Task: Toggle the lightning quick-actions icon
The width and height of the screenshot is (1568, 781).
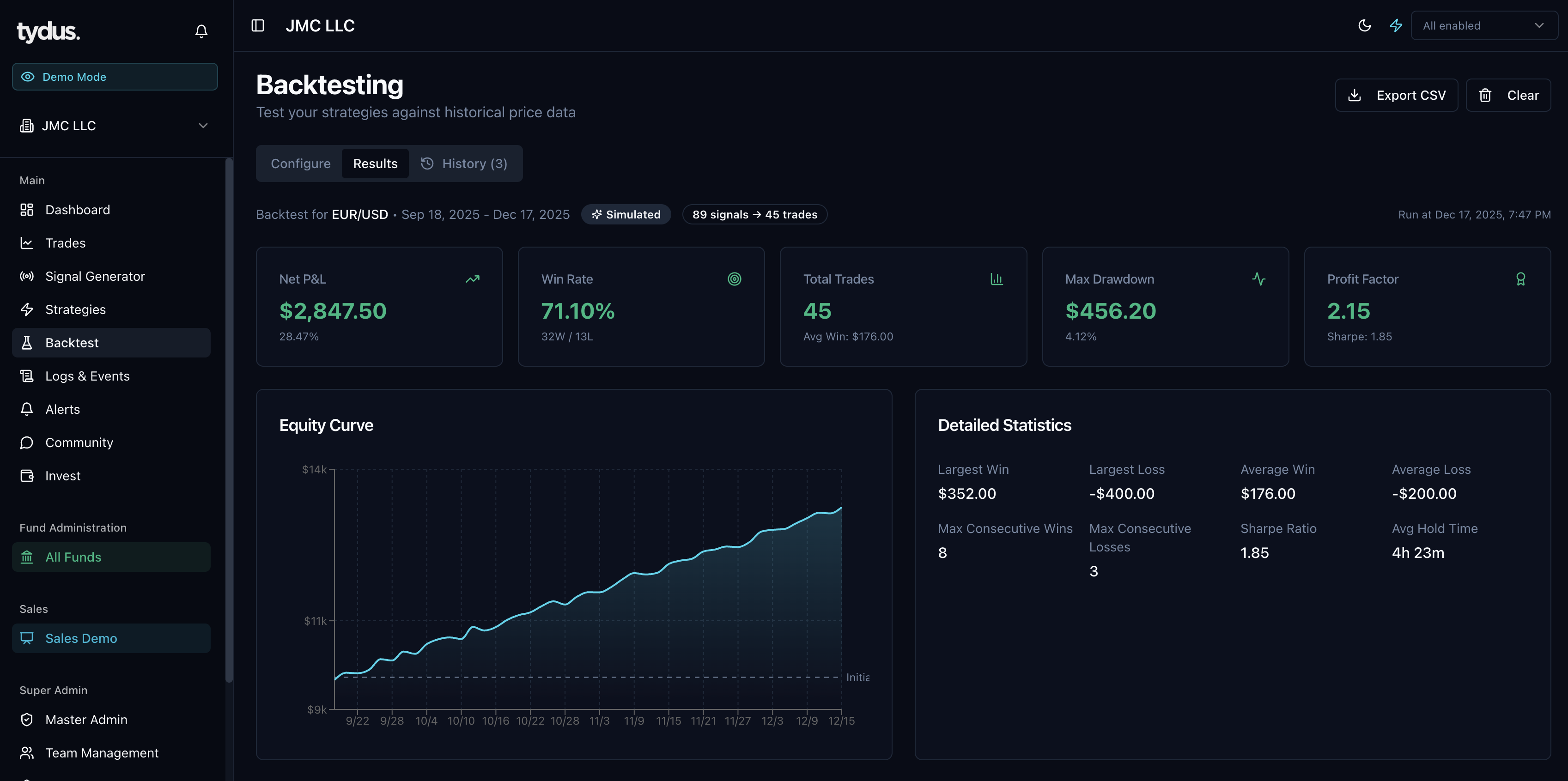Action: tap(1395, 25)
